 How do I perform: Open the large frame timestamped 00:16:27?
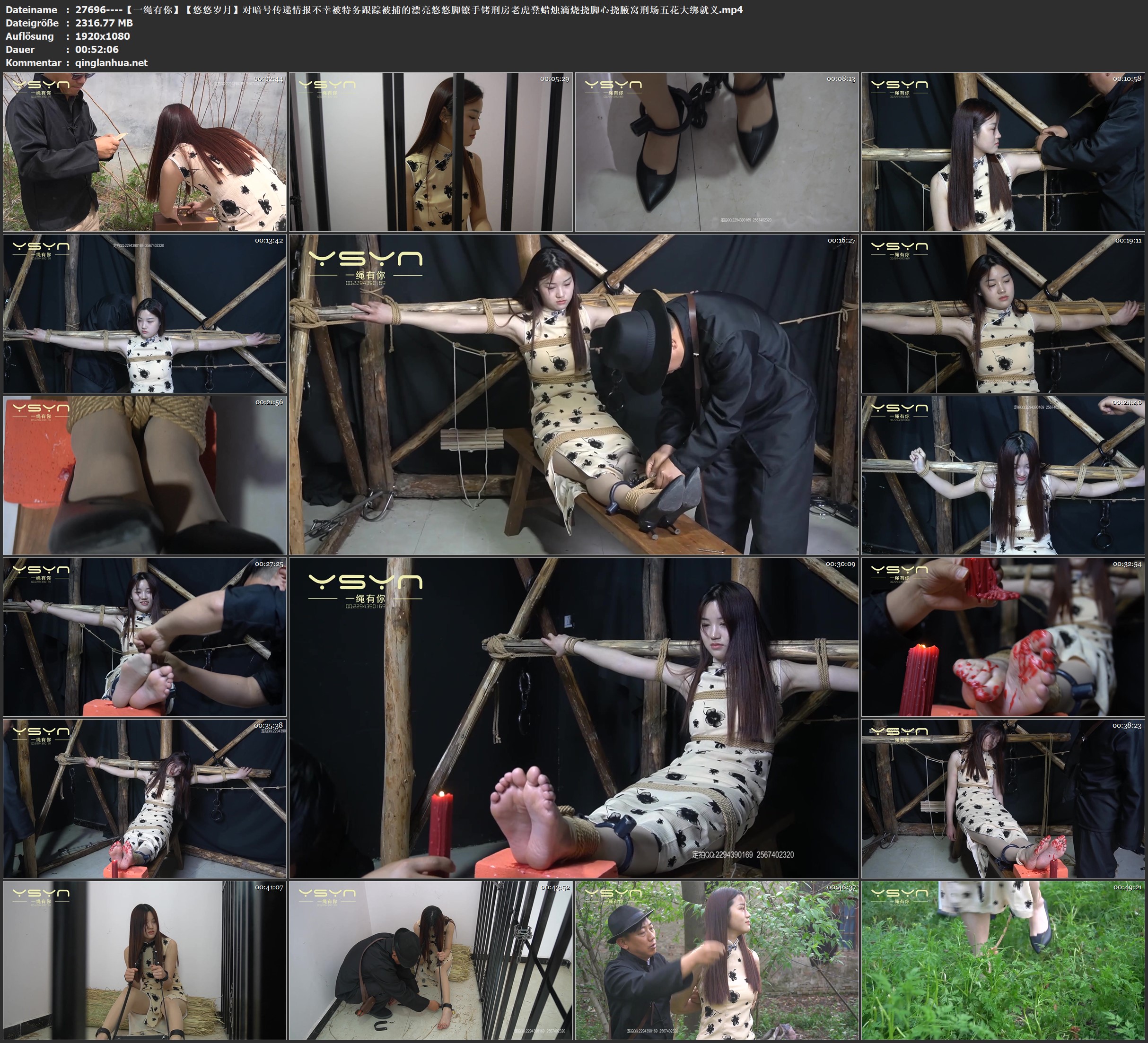pyautogui.click(x=573, y=394)
